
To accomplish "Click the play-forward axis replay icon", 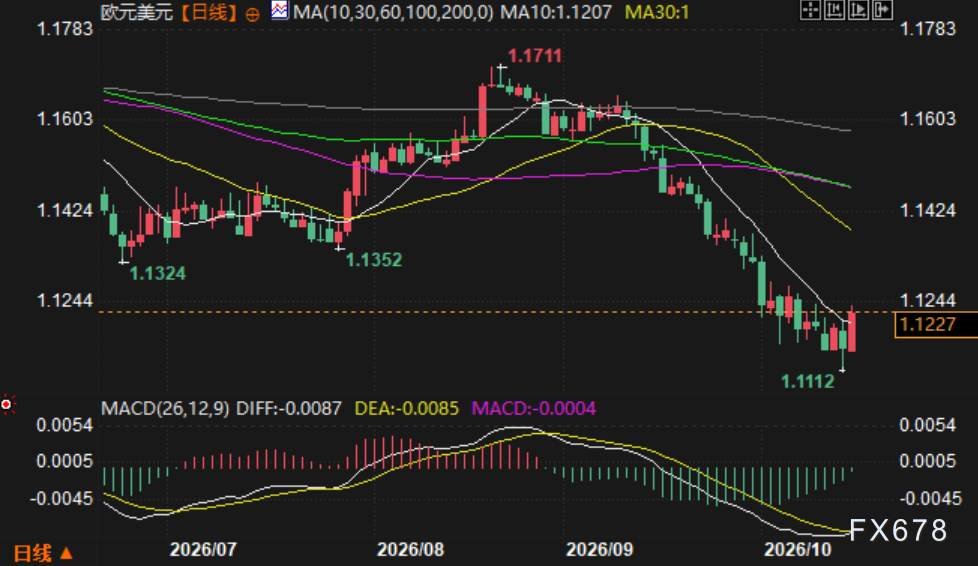I will (x=858, y=10).
